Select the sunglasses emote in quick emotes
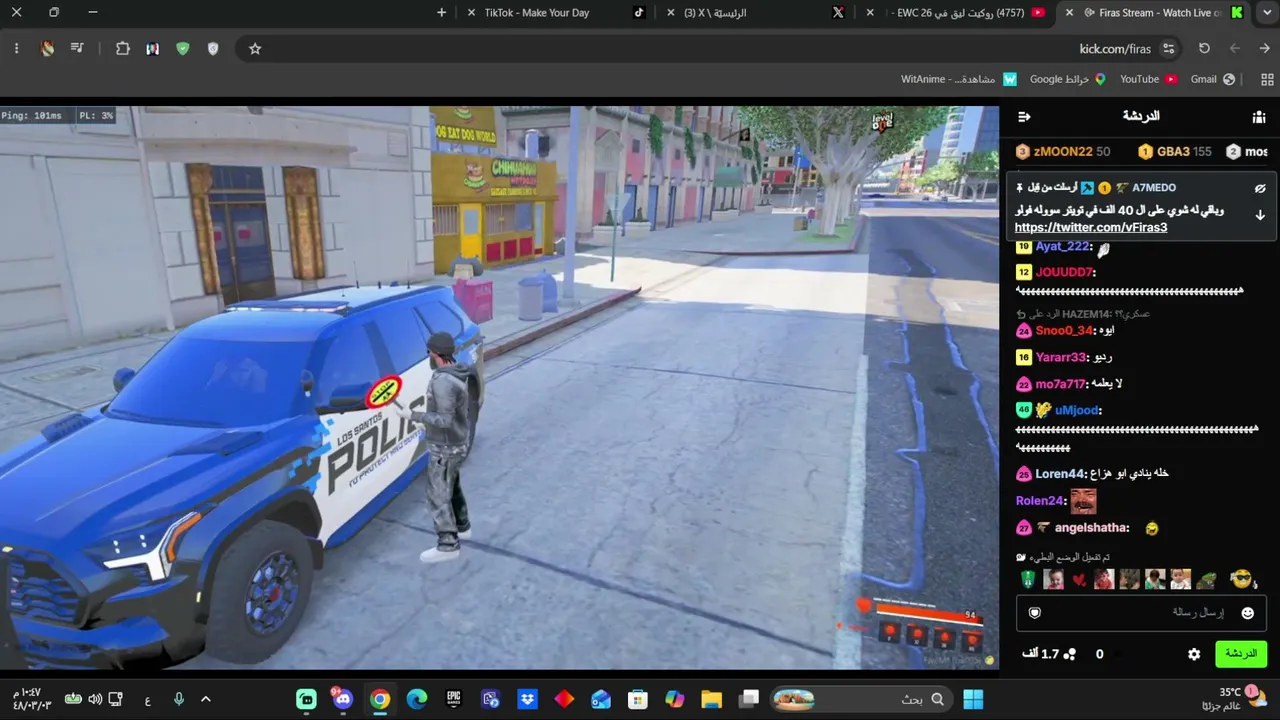This screenshot has width=1280, height=720. click(1241, 579)
